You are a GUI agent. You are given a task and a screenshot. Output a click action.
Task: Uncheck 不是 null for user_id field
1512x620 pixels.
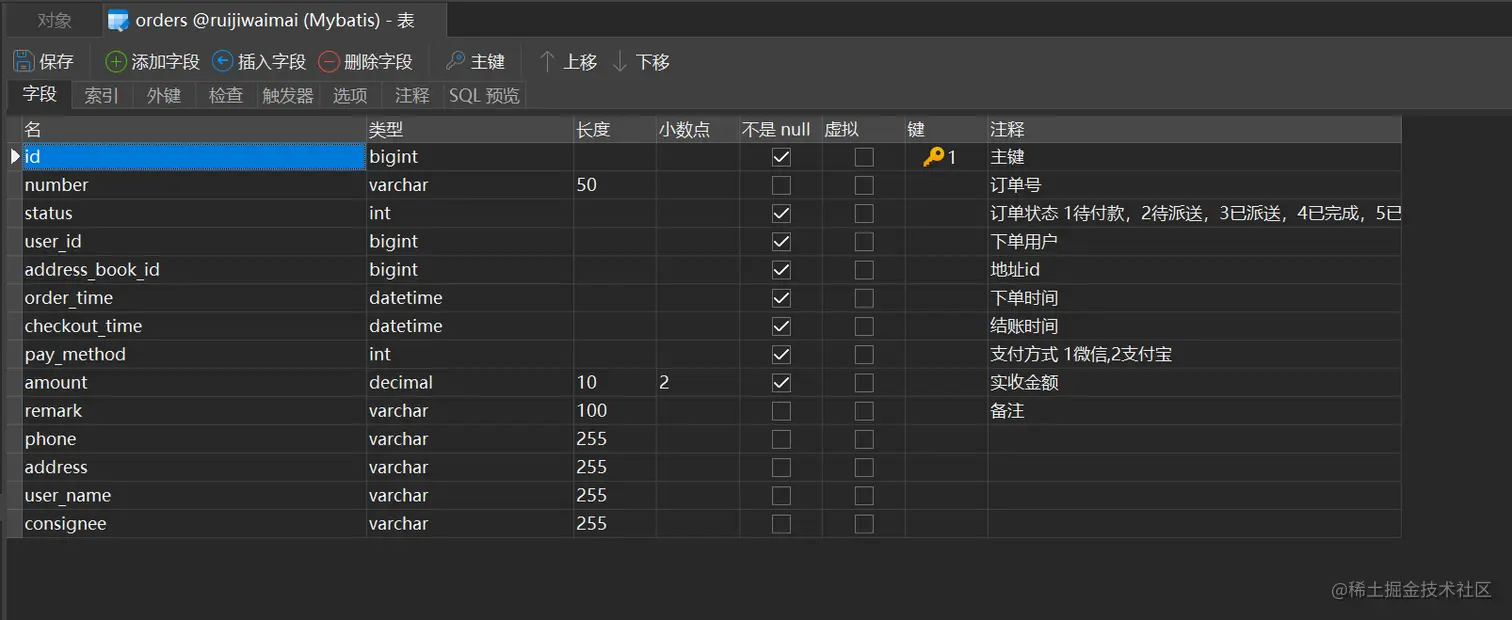(x=781, y=241)
